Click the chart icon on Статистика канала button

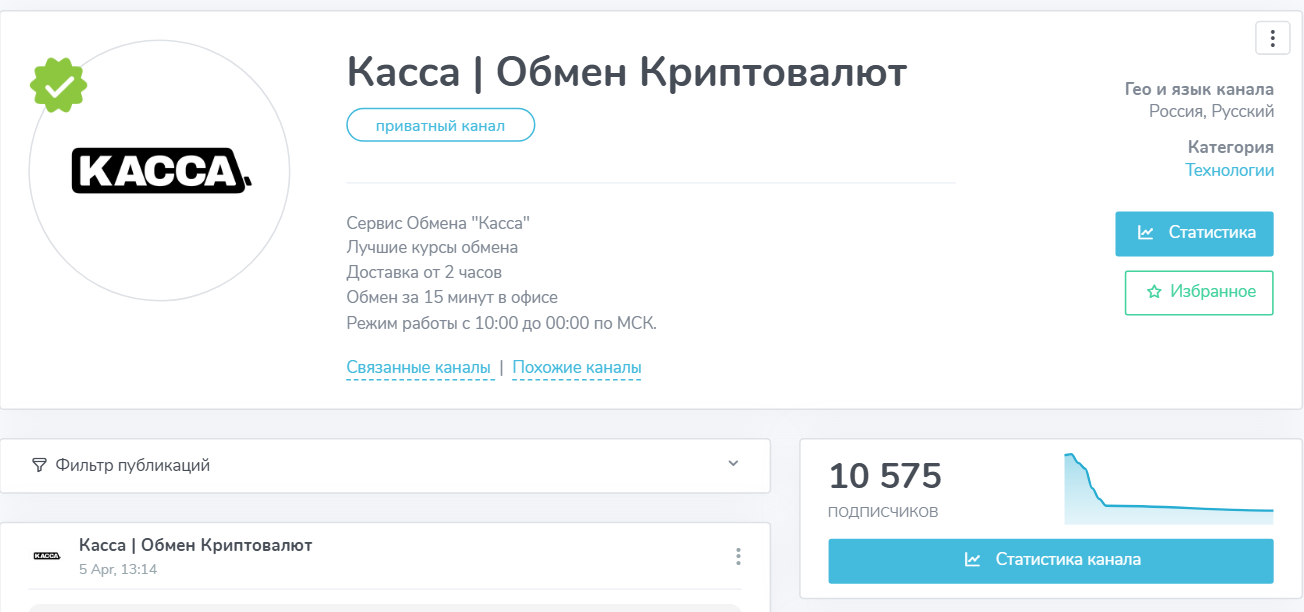972,560
